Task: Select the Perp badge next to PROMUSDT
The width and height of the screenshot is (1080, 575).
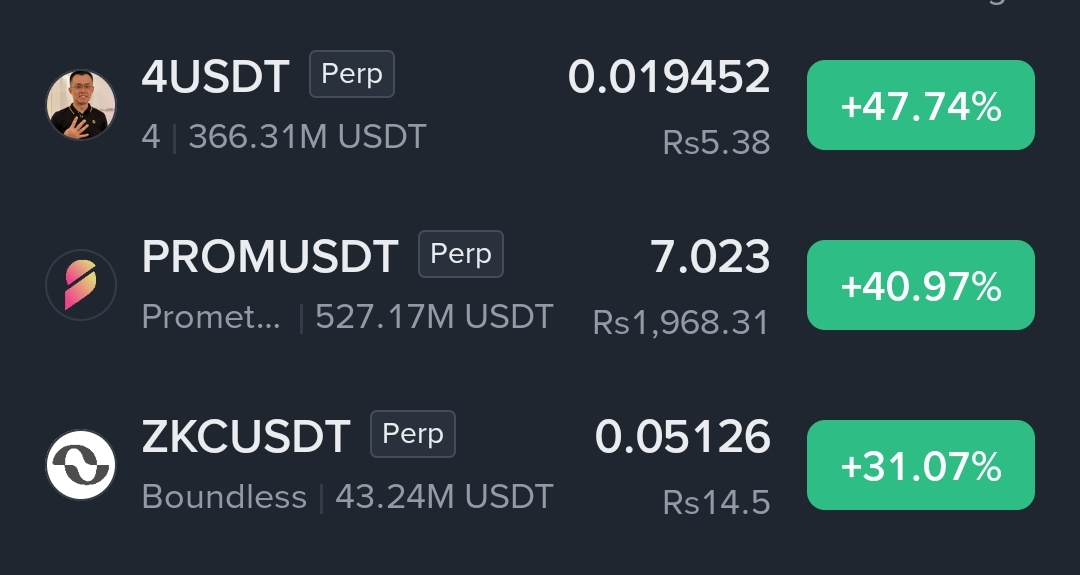Action: pyautogui.click(x=461, y=254)
